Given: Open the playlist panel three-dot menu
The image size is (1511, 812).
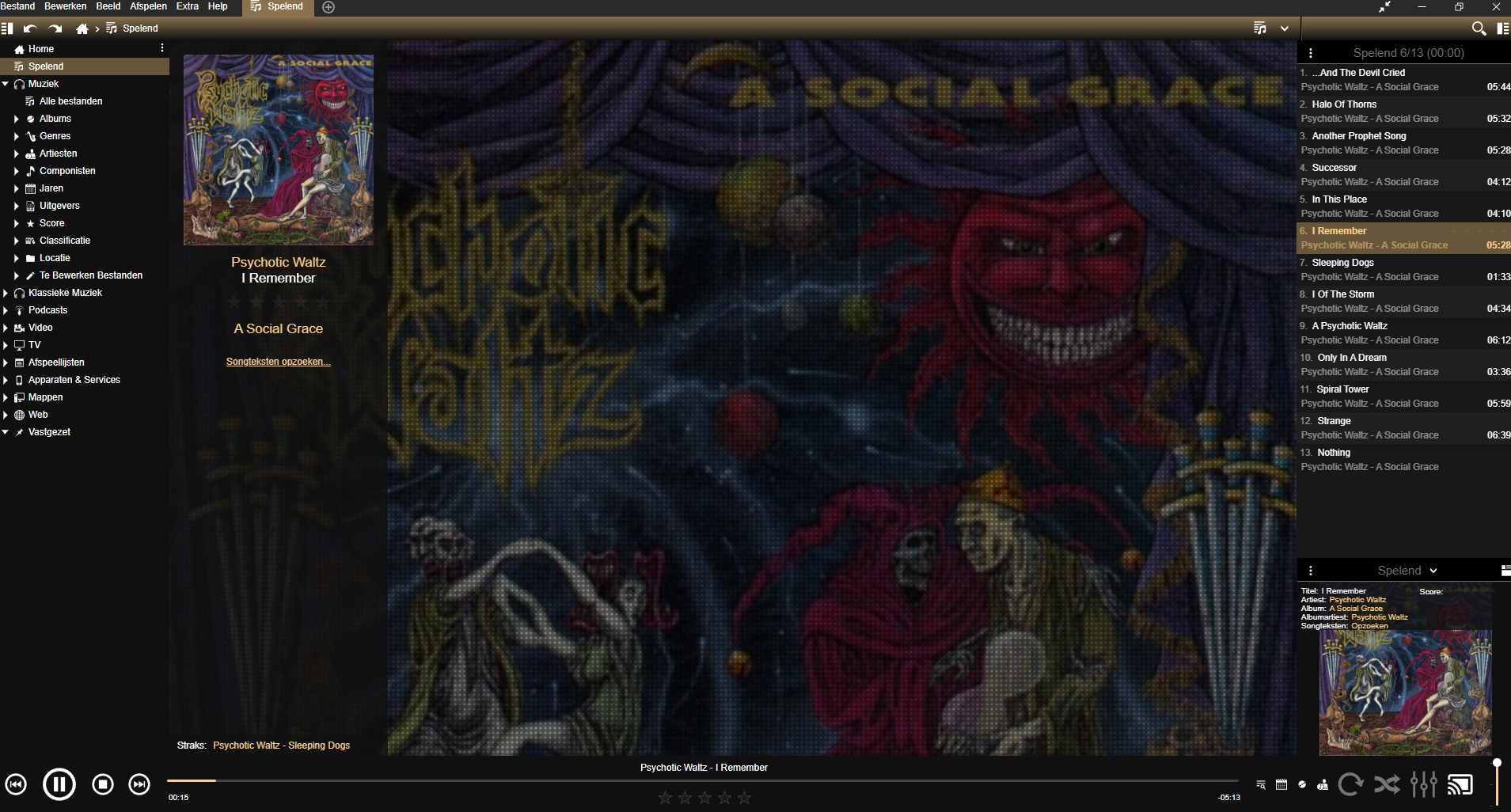Looking at the screenshot, I should pos(1311,53).
